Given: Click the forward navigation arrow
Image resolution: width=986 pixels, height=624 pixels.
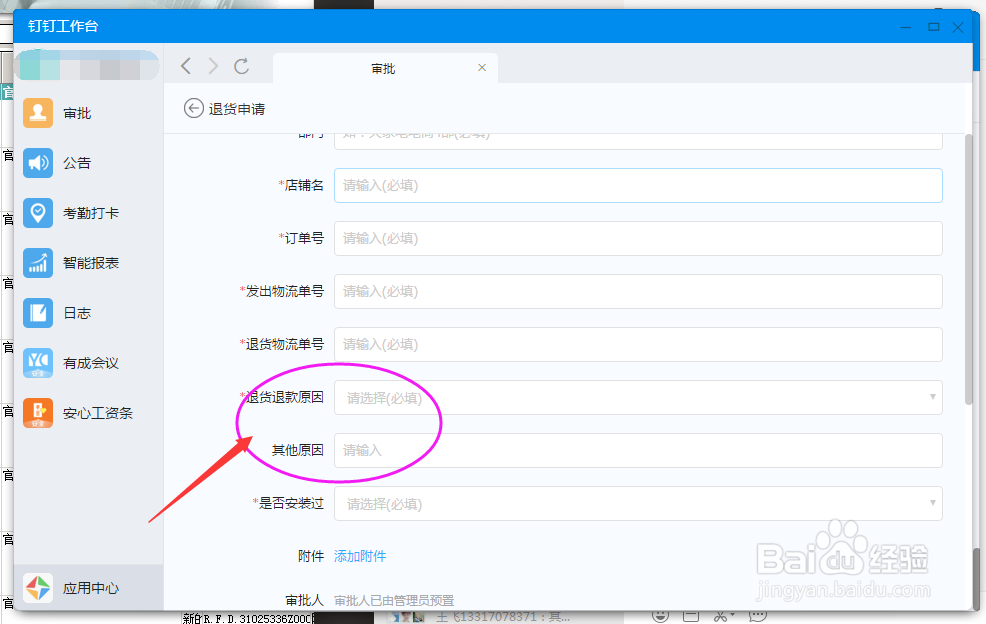Looking at the screenshot, I should pos(213,66).
